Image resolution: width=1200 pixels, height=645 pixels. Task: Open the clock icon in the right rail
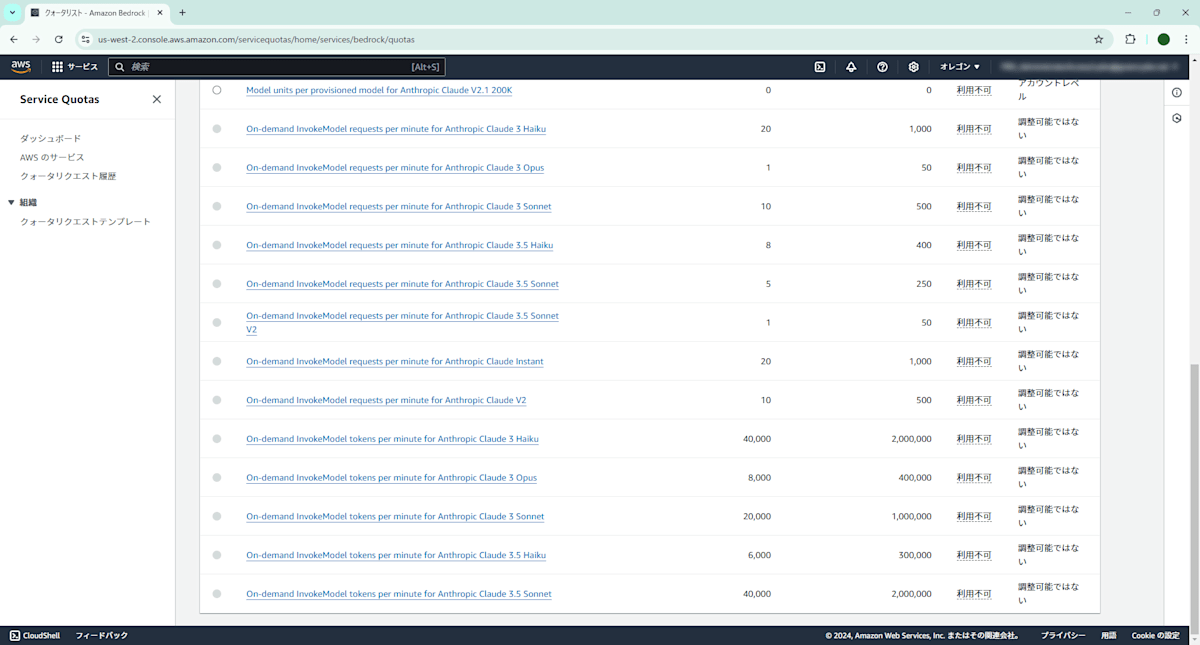1176,118
